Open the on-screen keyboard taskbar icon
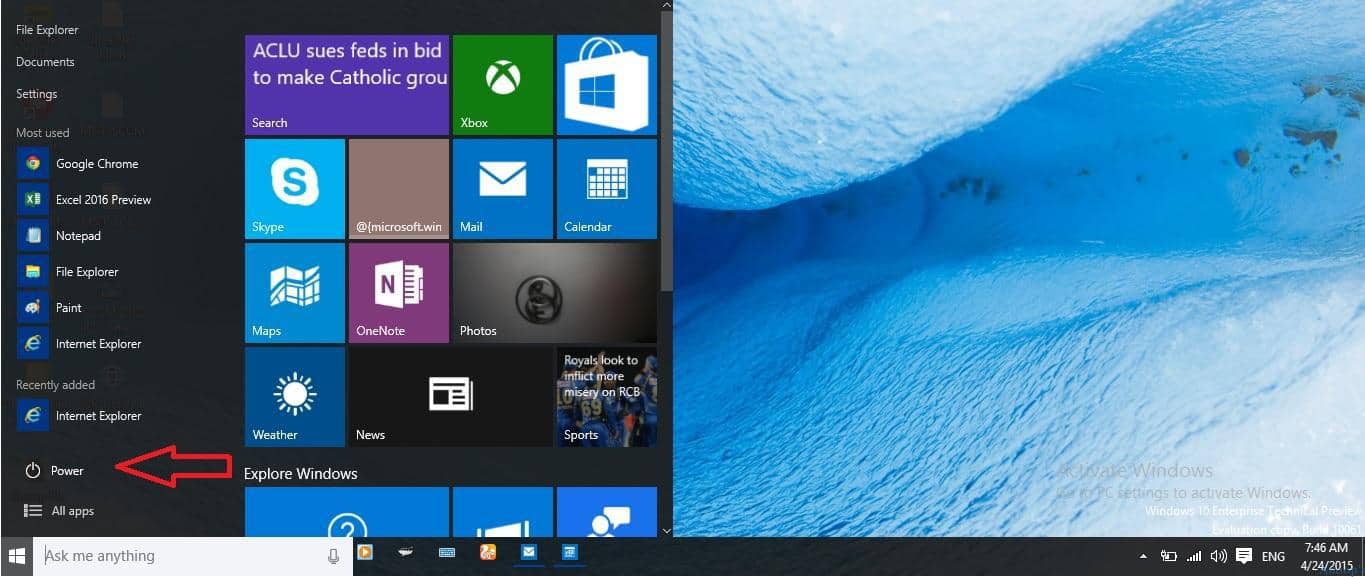 click(447, 552)
